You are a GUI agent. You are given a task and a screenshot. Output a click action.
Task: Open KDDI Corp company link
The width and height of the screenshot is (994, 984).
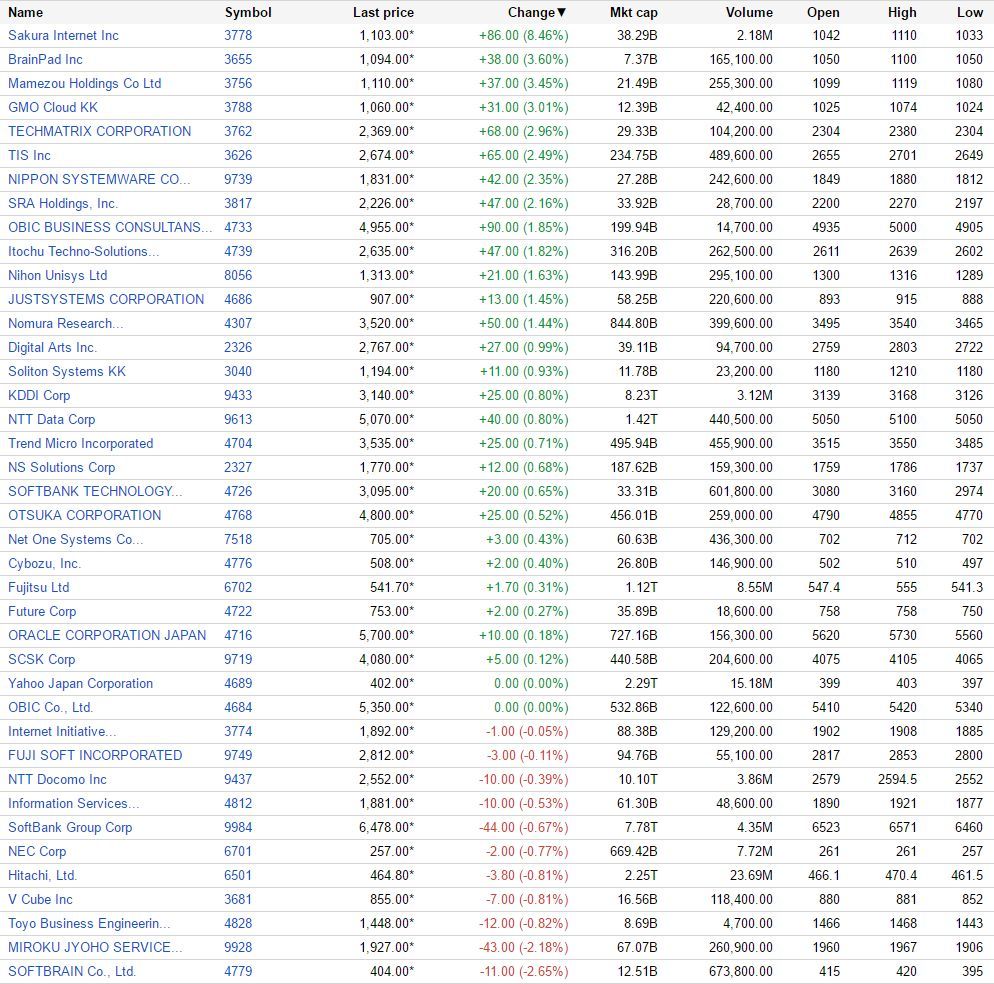click(39, 396)
